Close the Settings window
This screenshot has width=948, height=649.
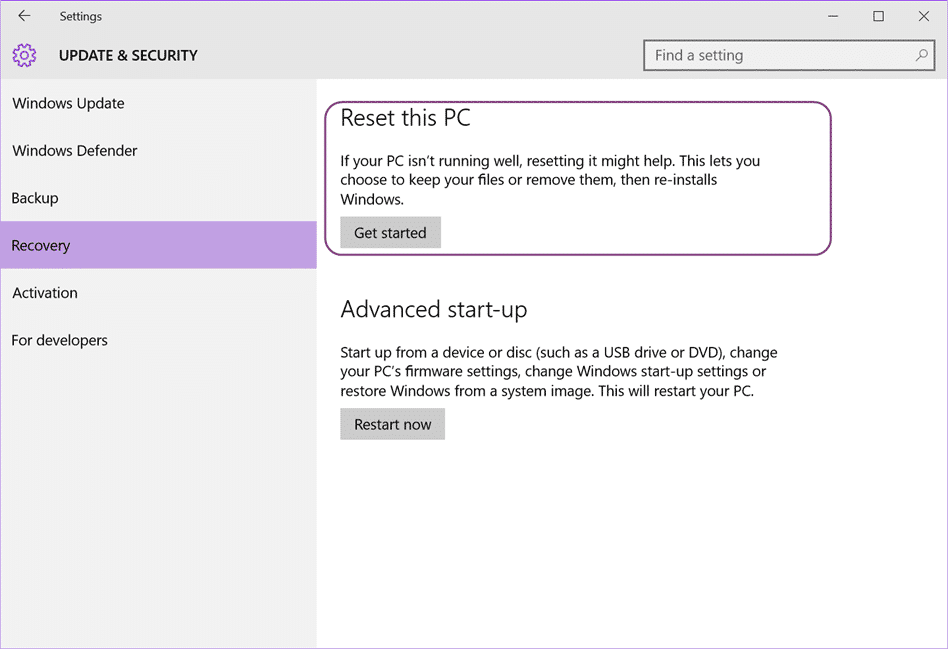924,16
